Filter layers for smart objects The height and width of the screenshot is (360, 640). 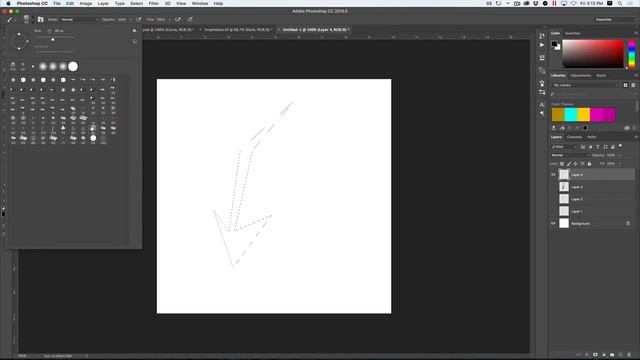pos(613,147)
